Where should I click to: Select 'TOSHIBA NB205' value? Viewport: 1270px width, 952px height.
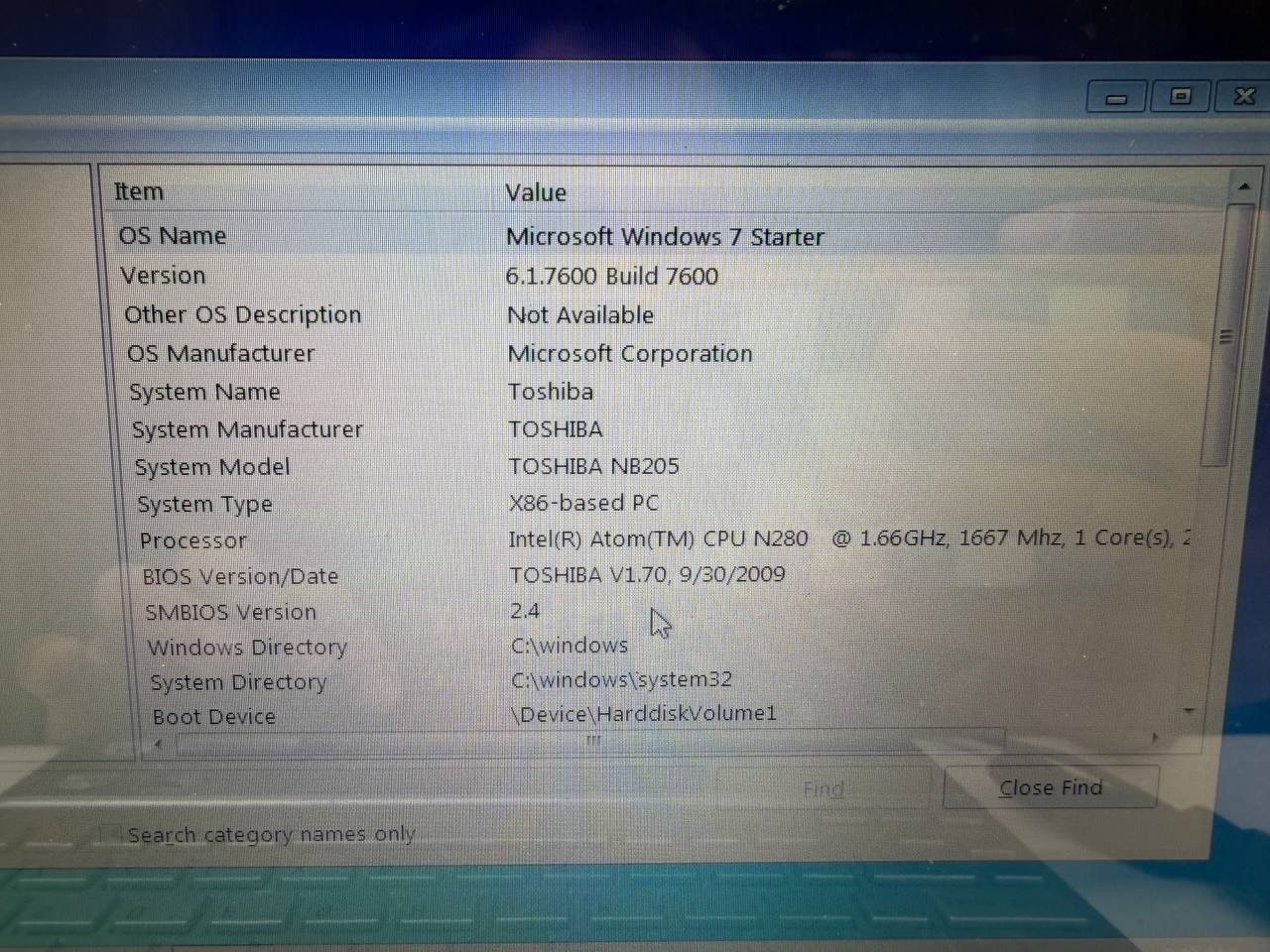pyautogui.click(x=594, y=466)
